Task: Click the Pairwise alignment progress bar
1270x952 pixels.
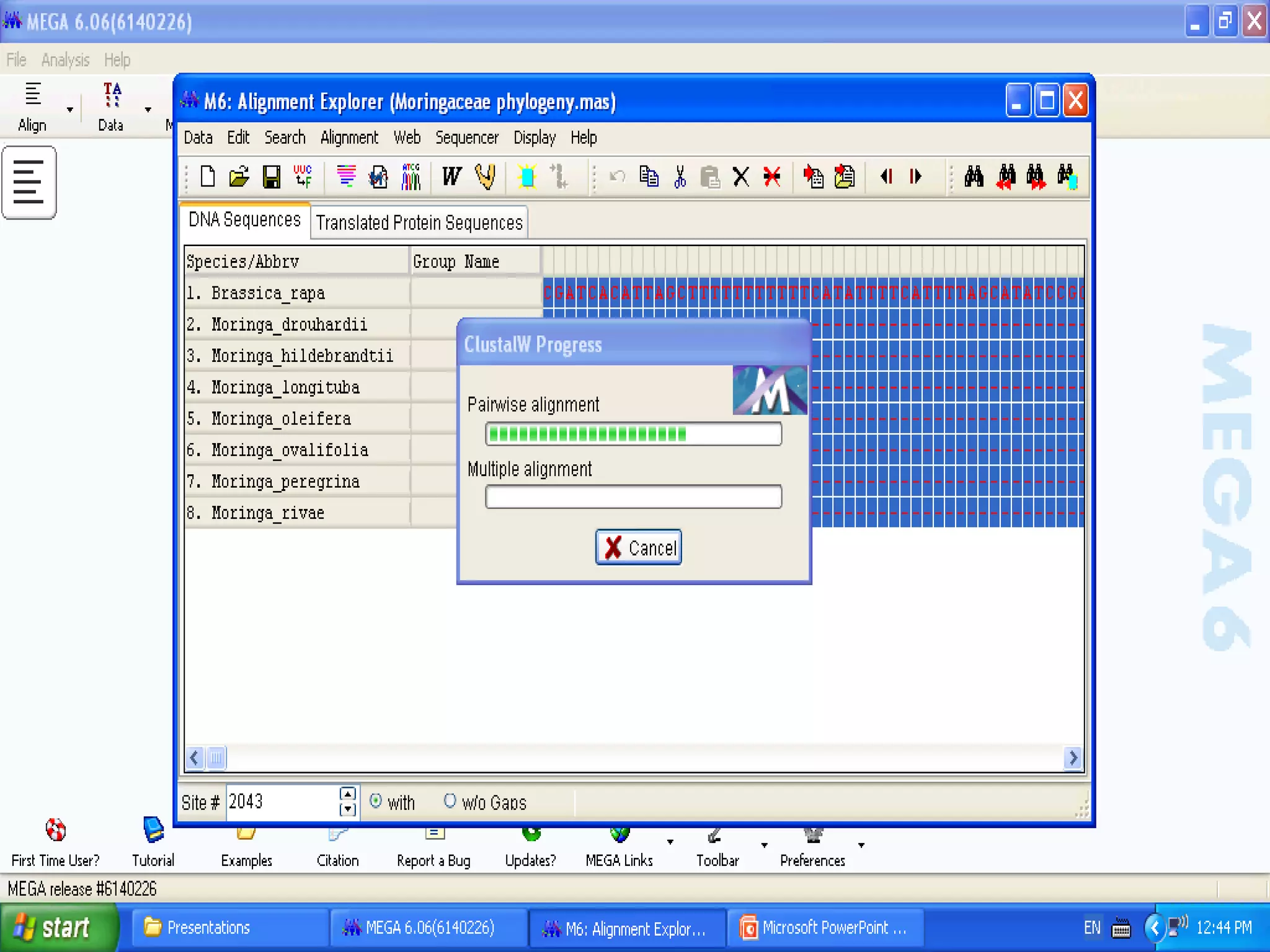Action: pyautogui.click(x=633, y=434)
